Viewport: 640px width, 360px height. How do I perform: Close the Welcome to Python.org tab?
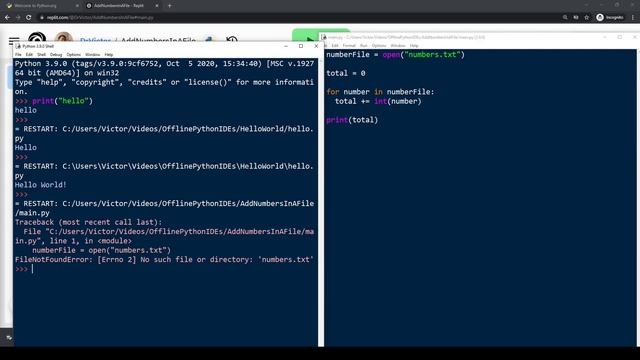tap(77, 6)
